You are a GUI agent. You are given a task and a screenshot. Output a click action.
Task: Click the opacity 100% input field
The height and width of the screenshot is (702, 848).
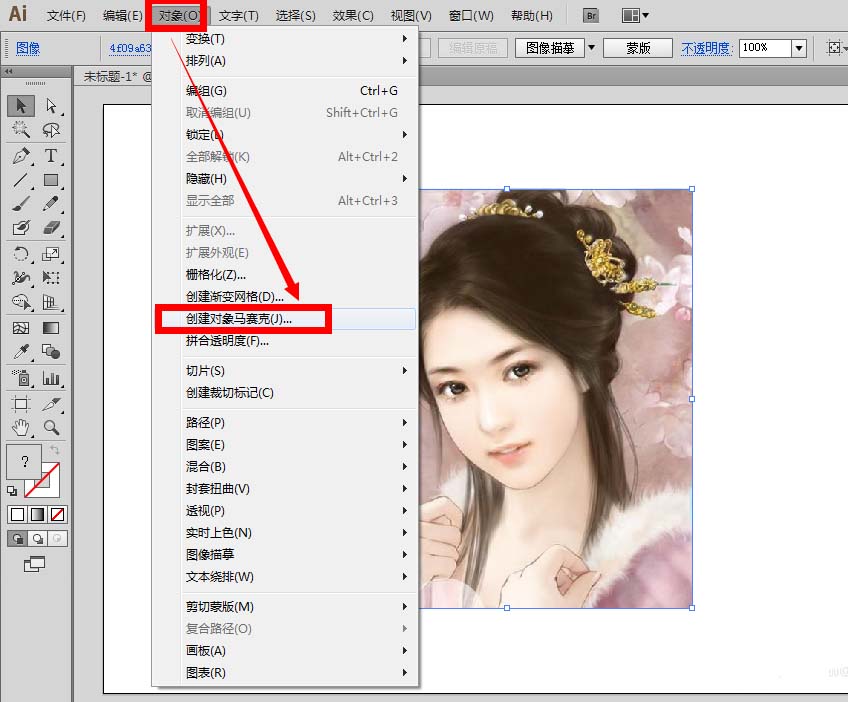(x=765, y=48)
